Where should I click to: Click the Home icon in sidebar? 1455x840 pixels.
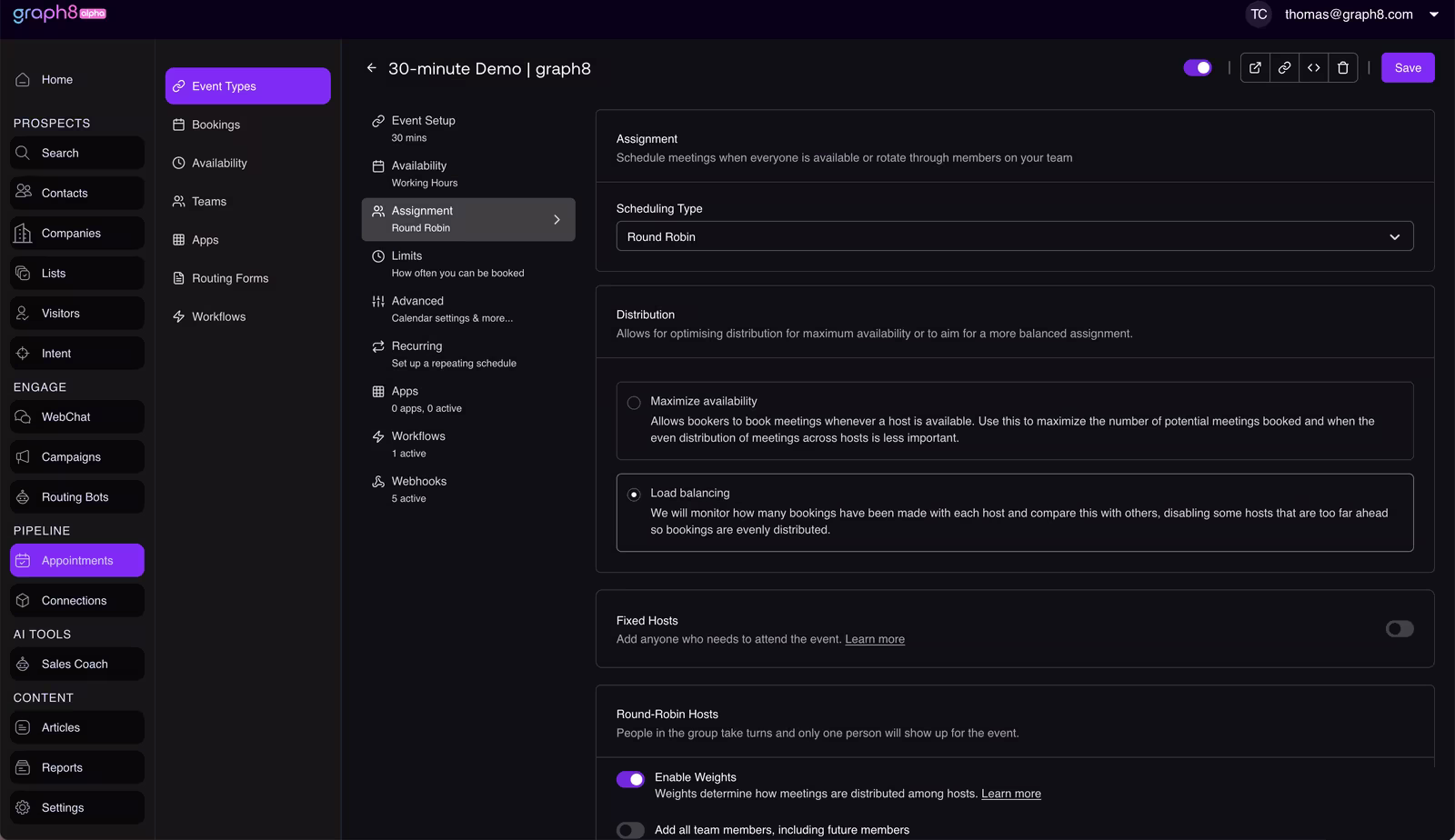[23, 80]
